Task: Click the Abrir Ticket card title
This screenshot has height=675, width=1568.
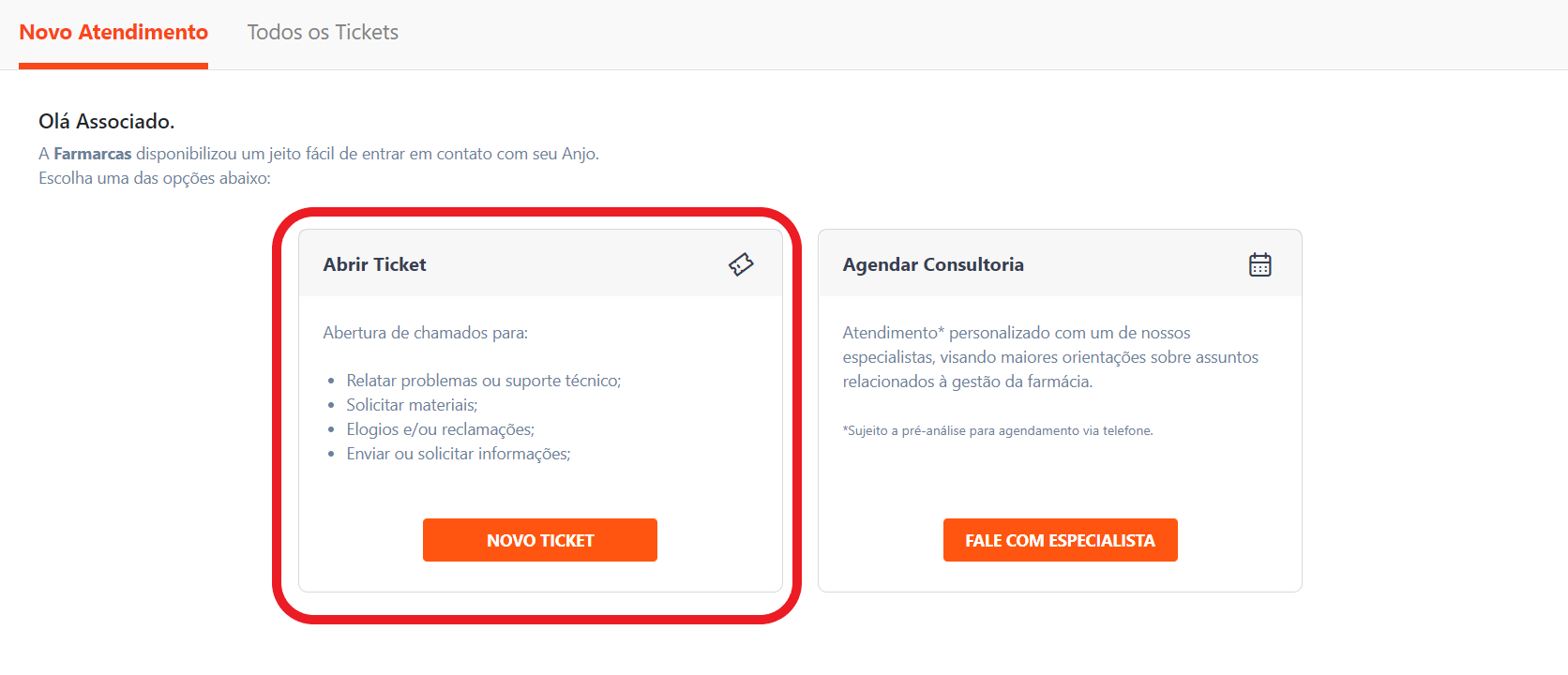Action: click(x=374, y=264)
